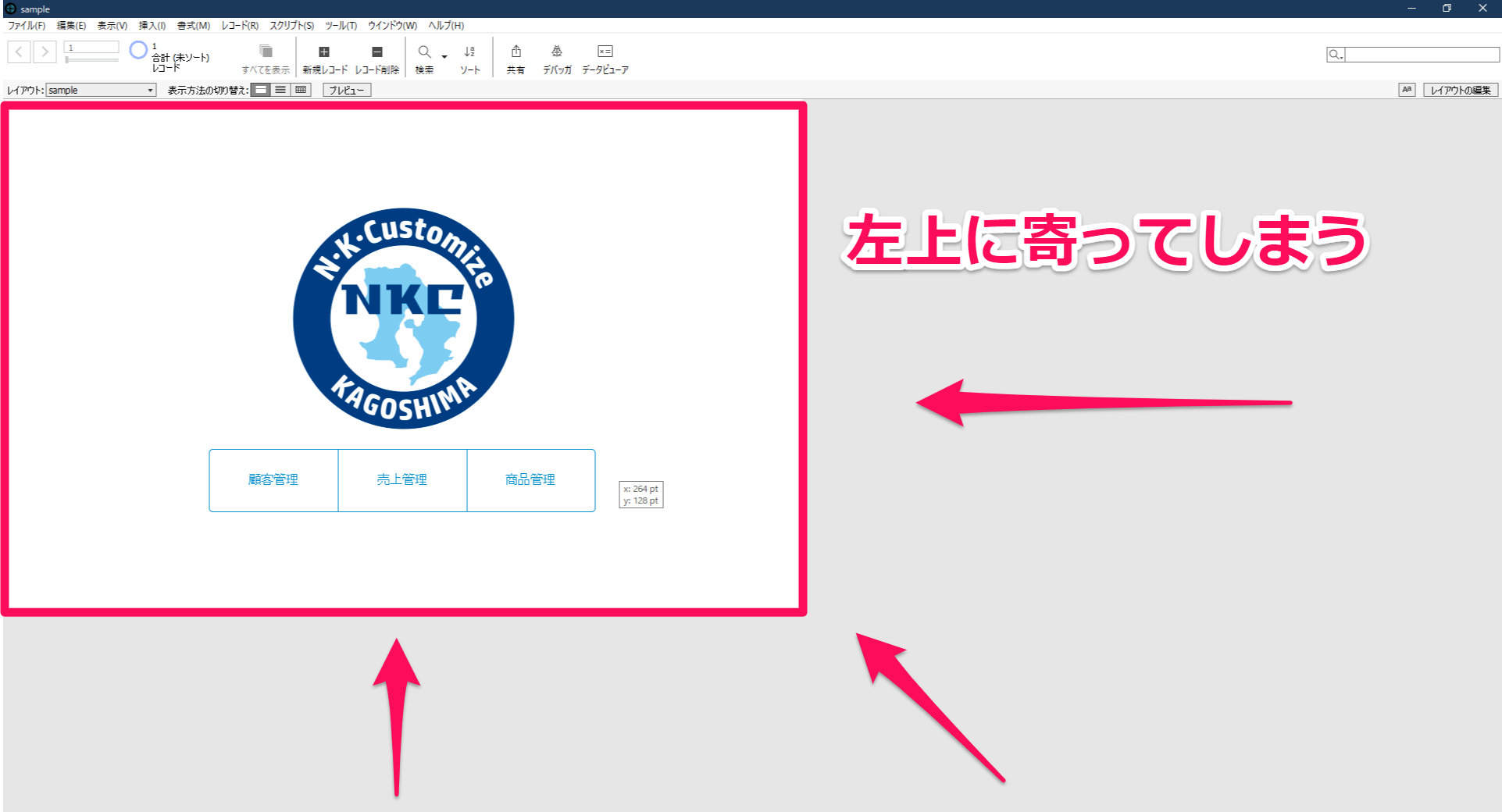Click the sample app icon in title bar

point(10,9)
